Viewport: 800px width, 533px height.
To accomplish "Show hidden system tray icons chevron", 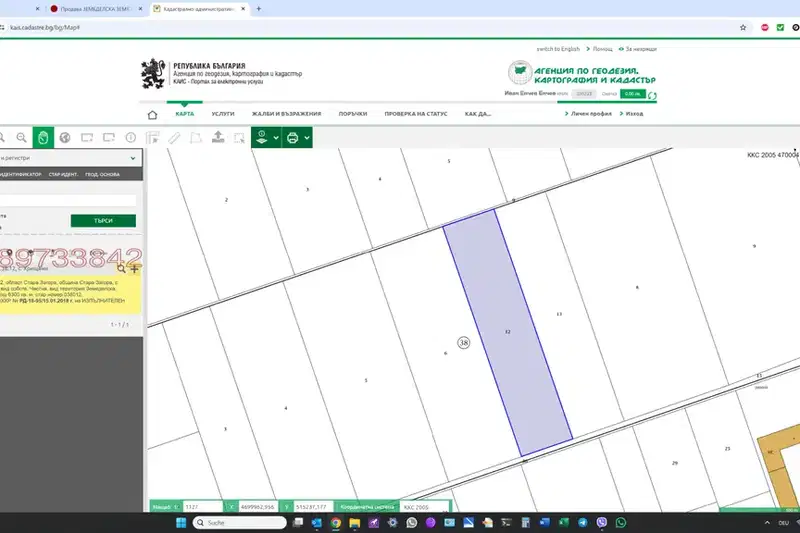I will pos(767,523).
